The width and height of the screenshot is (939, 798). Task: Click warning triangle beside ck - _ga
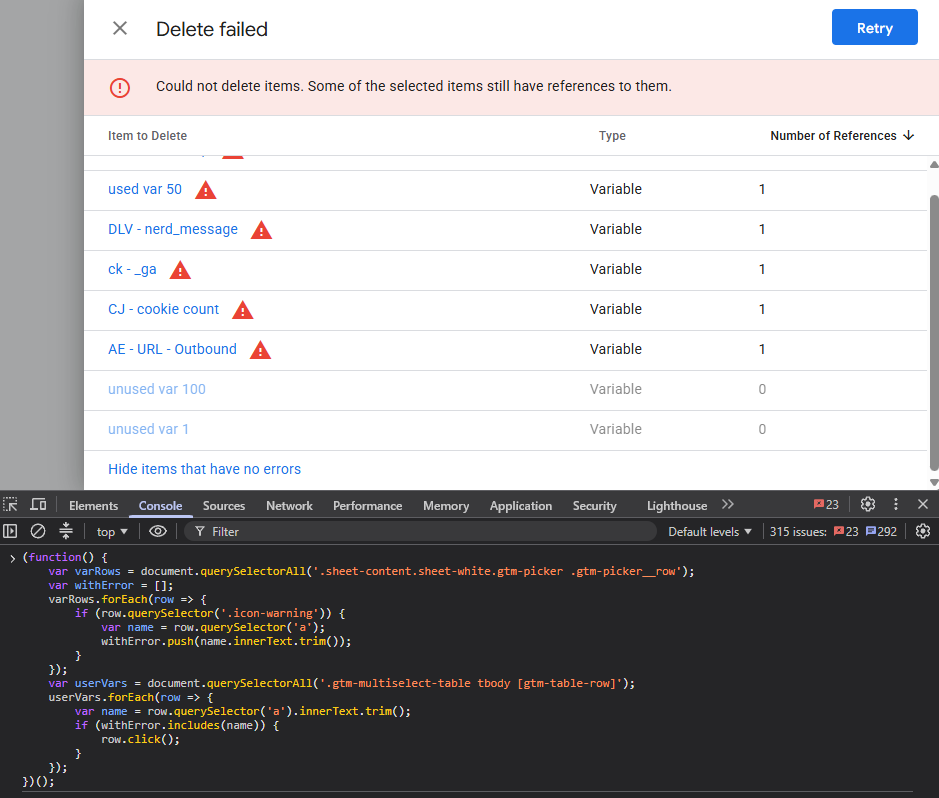pos(180,270)
